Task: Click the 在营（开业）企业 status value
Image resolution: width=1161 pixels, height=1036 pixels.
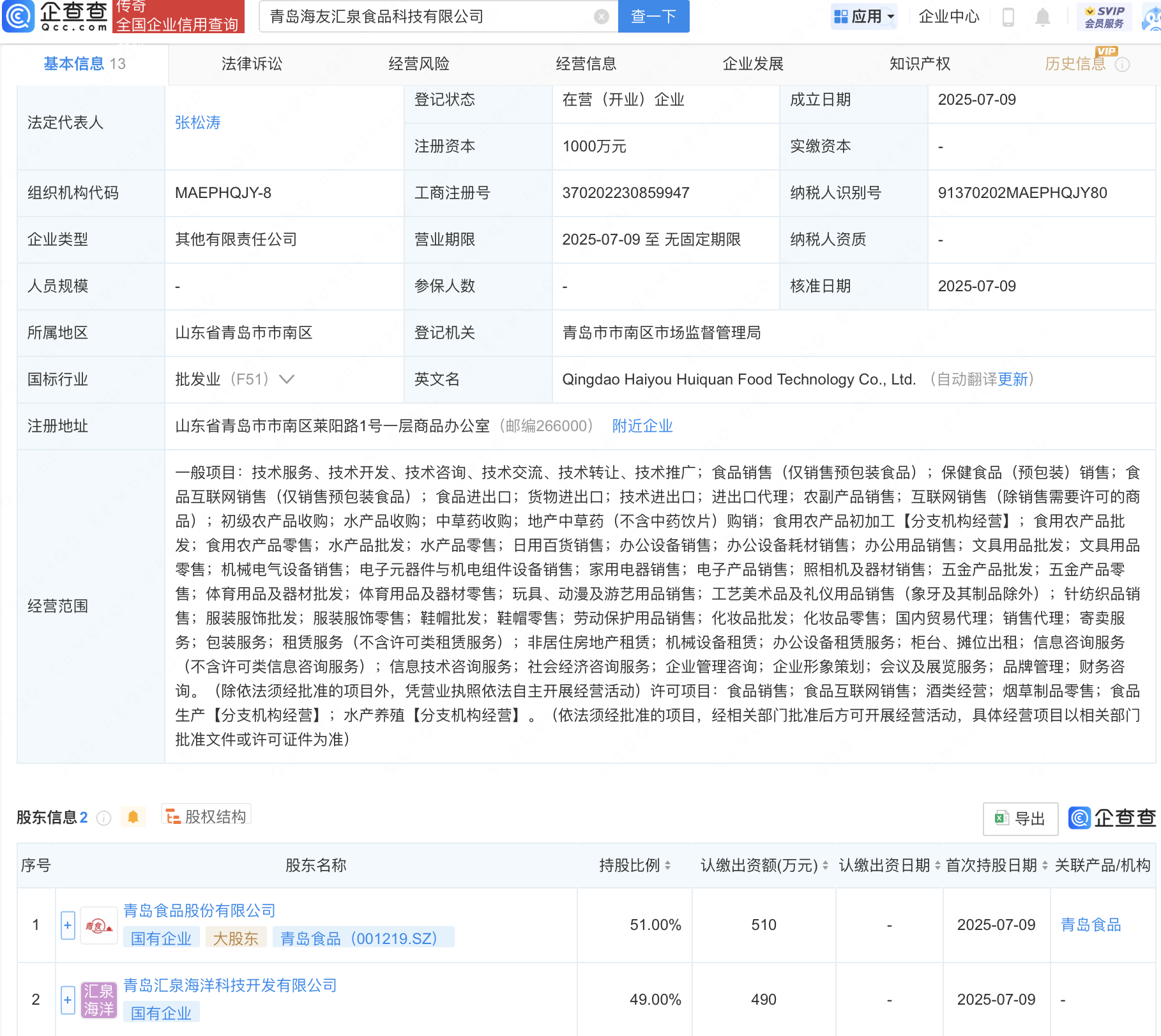Action: (623, 100)
